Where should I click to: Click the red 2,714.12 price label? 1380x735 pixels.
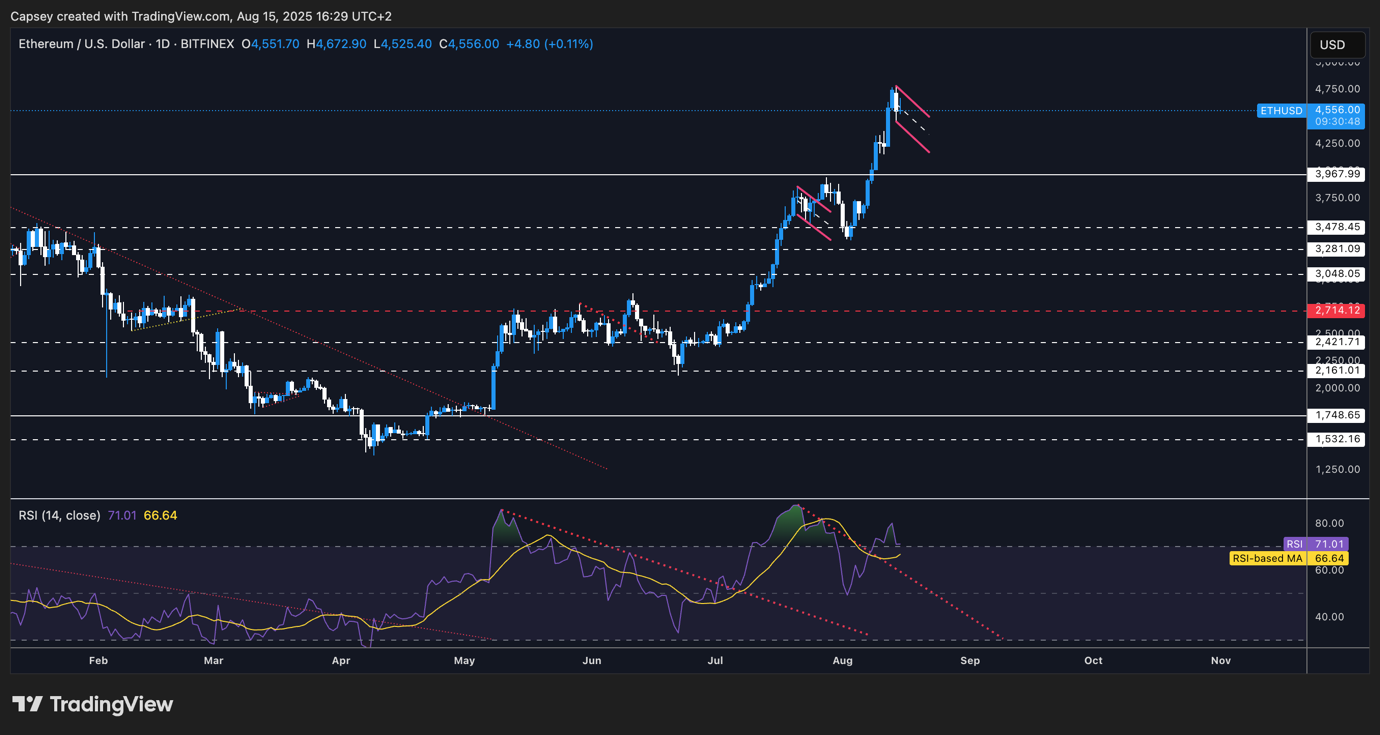click(x=1337, y=311)
